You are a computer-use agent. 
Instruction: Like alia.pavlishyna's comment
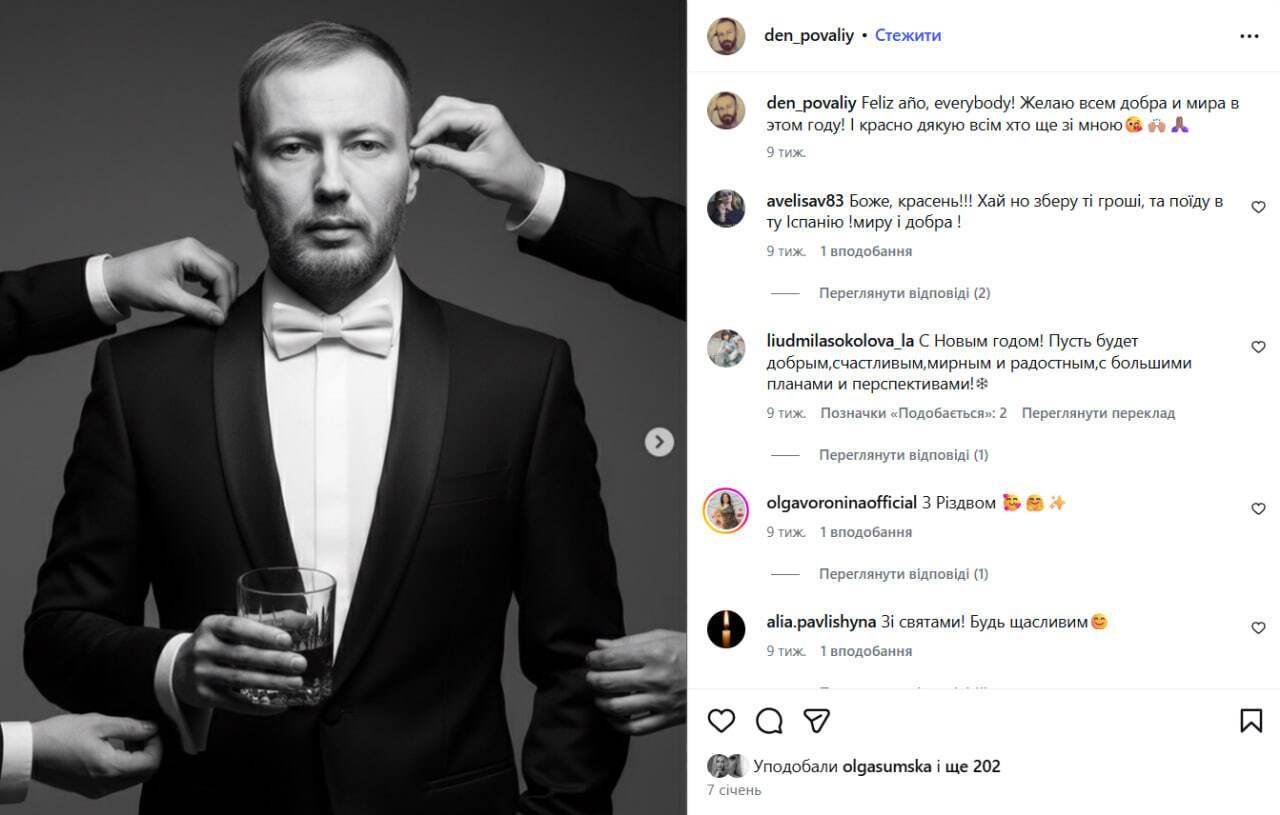[x=1258, y=628]
